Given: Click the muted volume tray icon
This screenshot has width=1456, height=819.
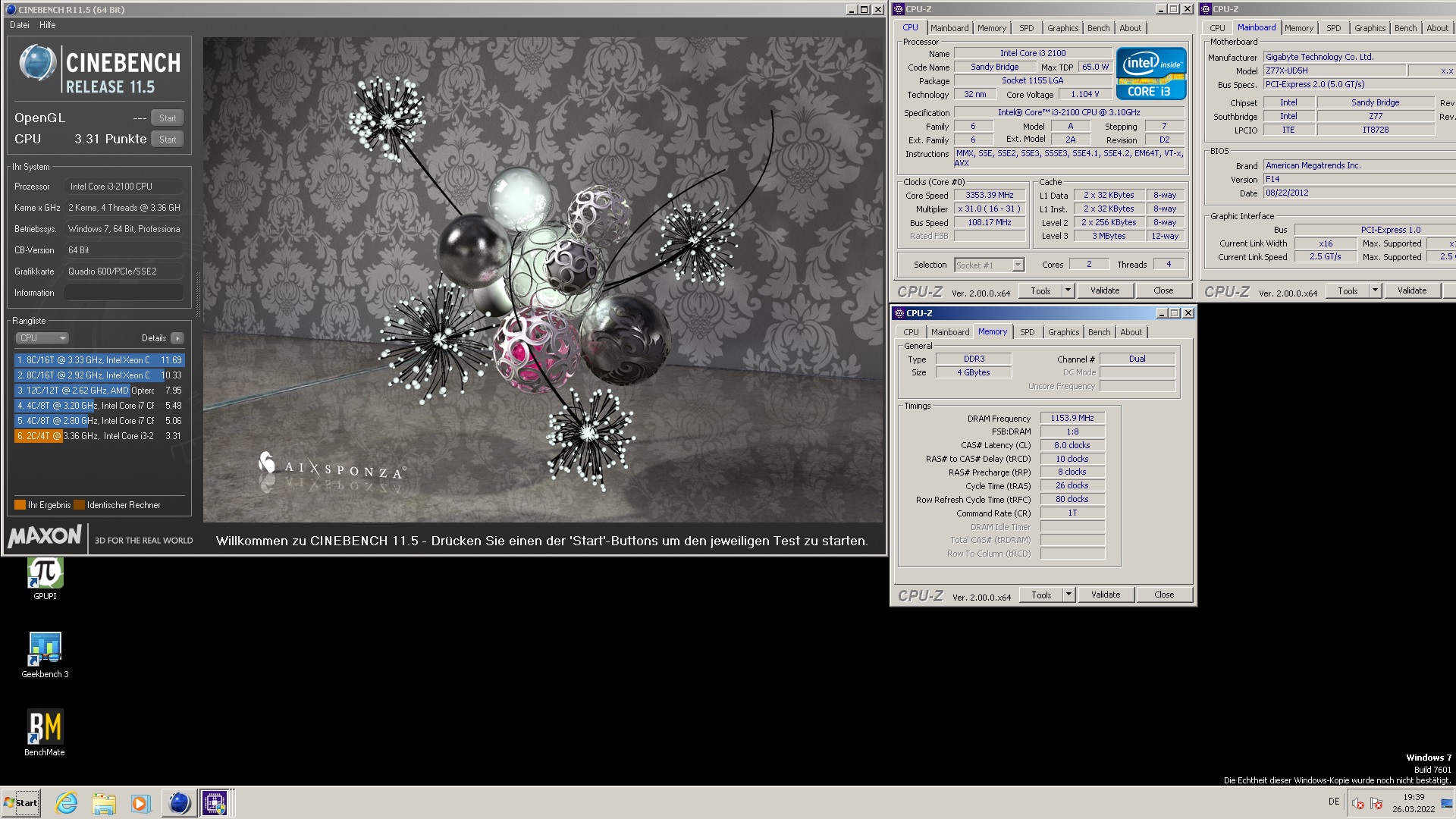Looking at the screenshot, I should click(1358, 804).
